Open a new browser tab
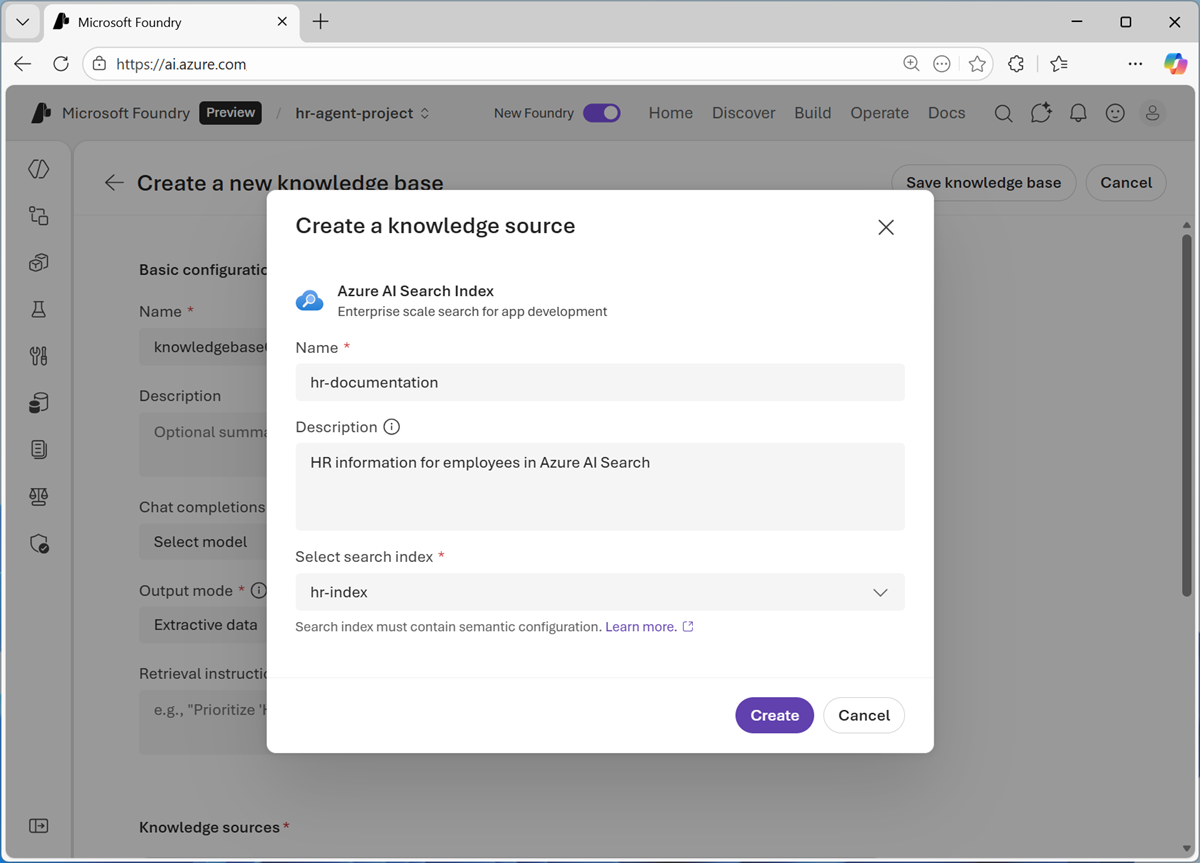 coord(321,22)
